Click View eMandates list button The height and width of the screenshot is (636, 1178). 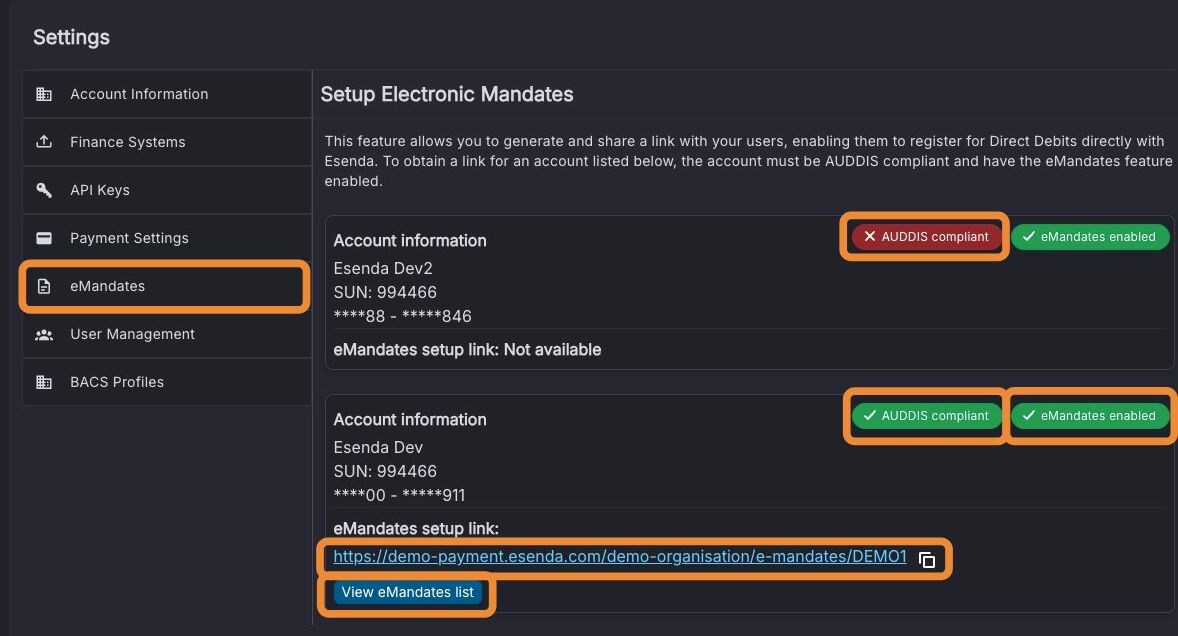pyautogui.click(x=407, y=592)
